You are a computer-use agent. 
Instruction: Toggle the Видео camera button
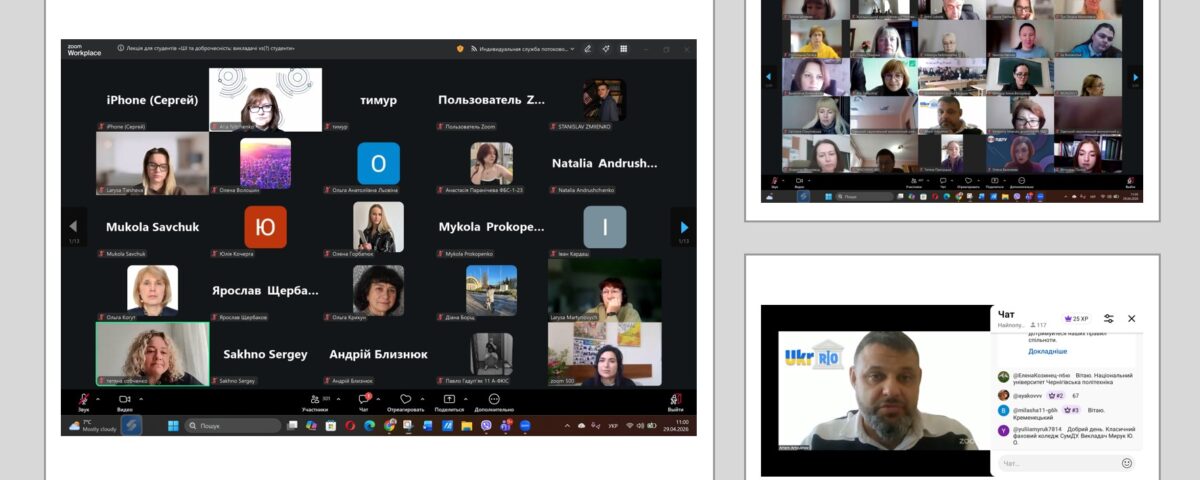click(x=125, y=399)
